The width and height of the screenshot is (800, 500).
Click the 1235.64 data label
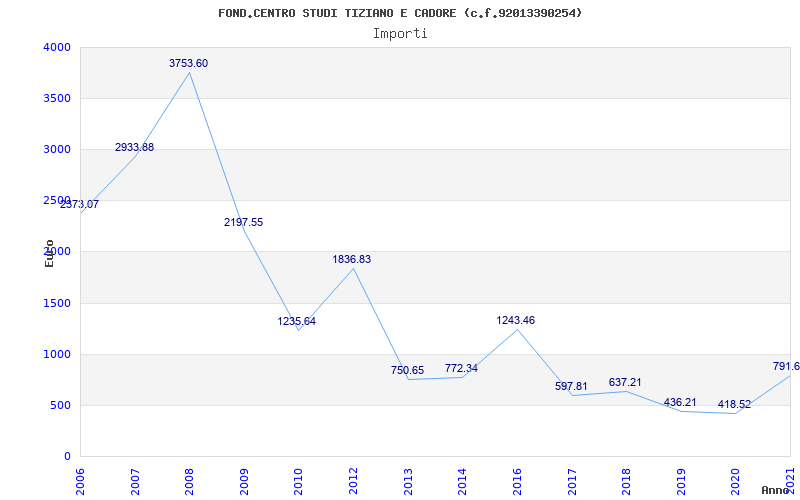click(x=296, y=321)
